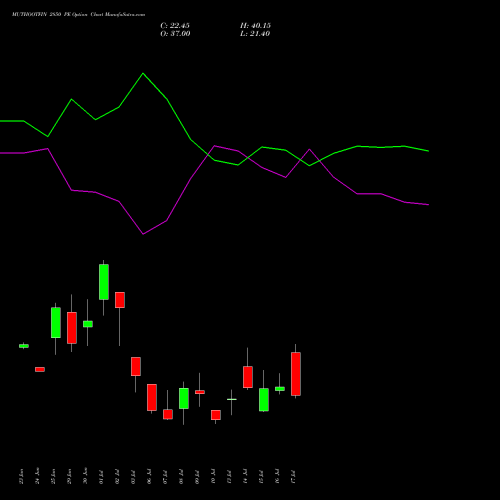Click the high value H: 40.15
Screen dimensions: 500x500
pos(255,26)
